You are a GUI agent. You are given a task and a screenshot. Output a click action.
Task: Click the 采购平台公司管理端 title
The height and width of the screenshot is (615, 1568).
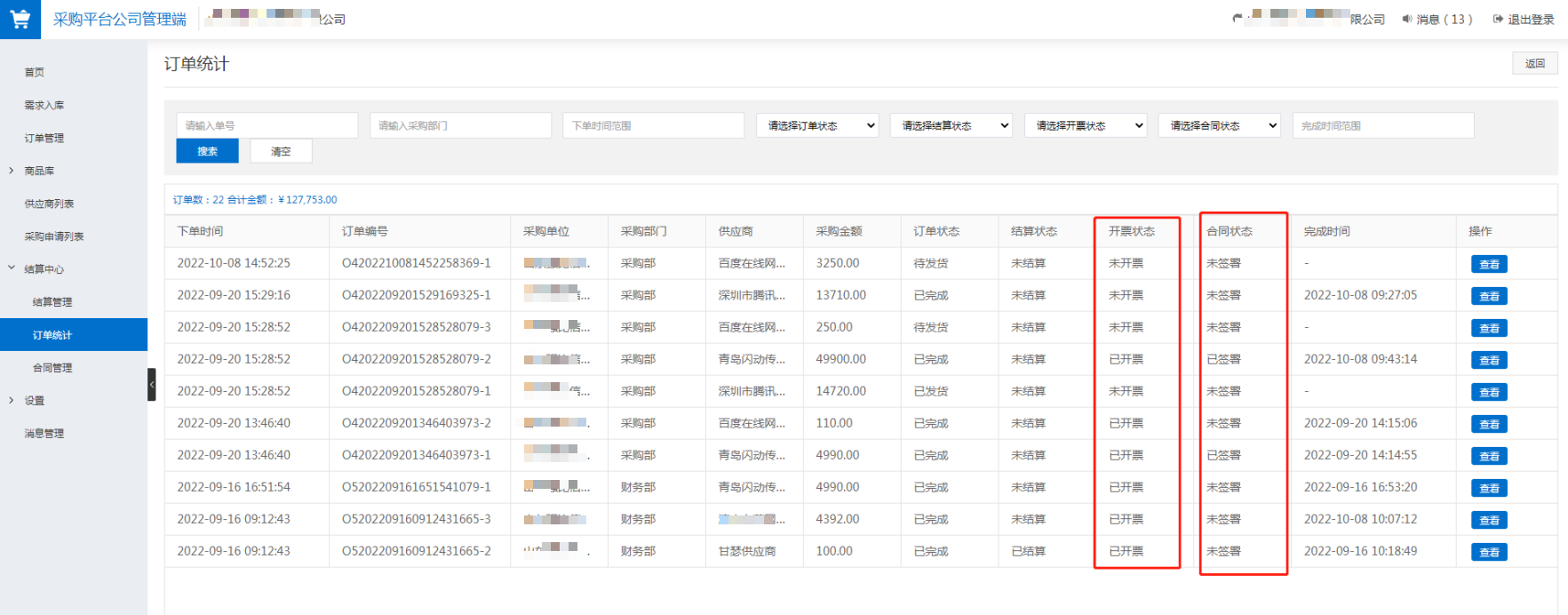pyautogui.click(x=120, y=20)
